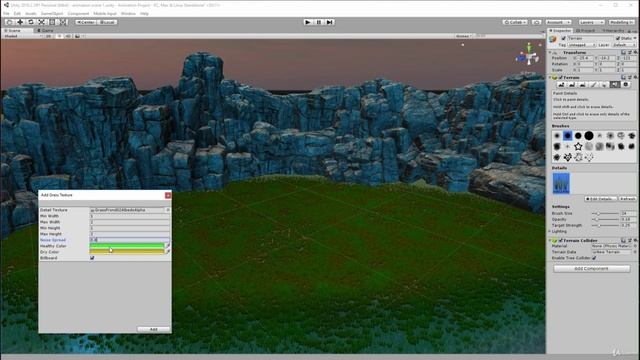Viewport: 640px width, 360px height.
Task: Choose the star outline brush
Action: (578, 146)
